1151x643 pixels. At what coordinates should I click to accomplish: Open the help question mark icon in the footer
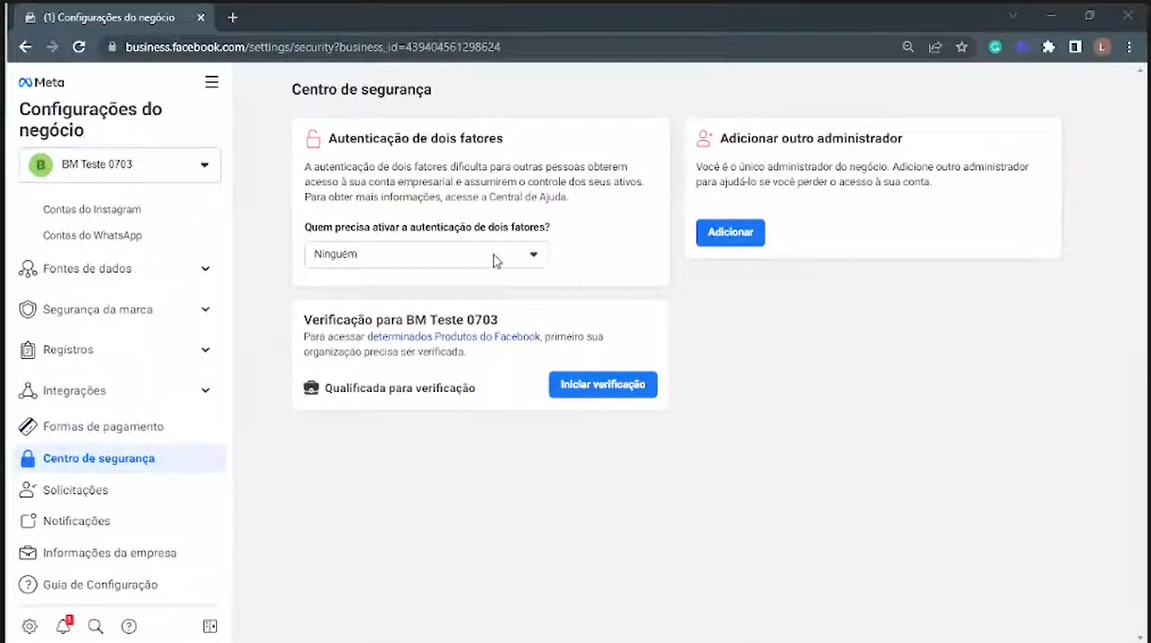pos(129,626)
